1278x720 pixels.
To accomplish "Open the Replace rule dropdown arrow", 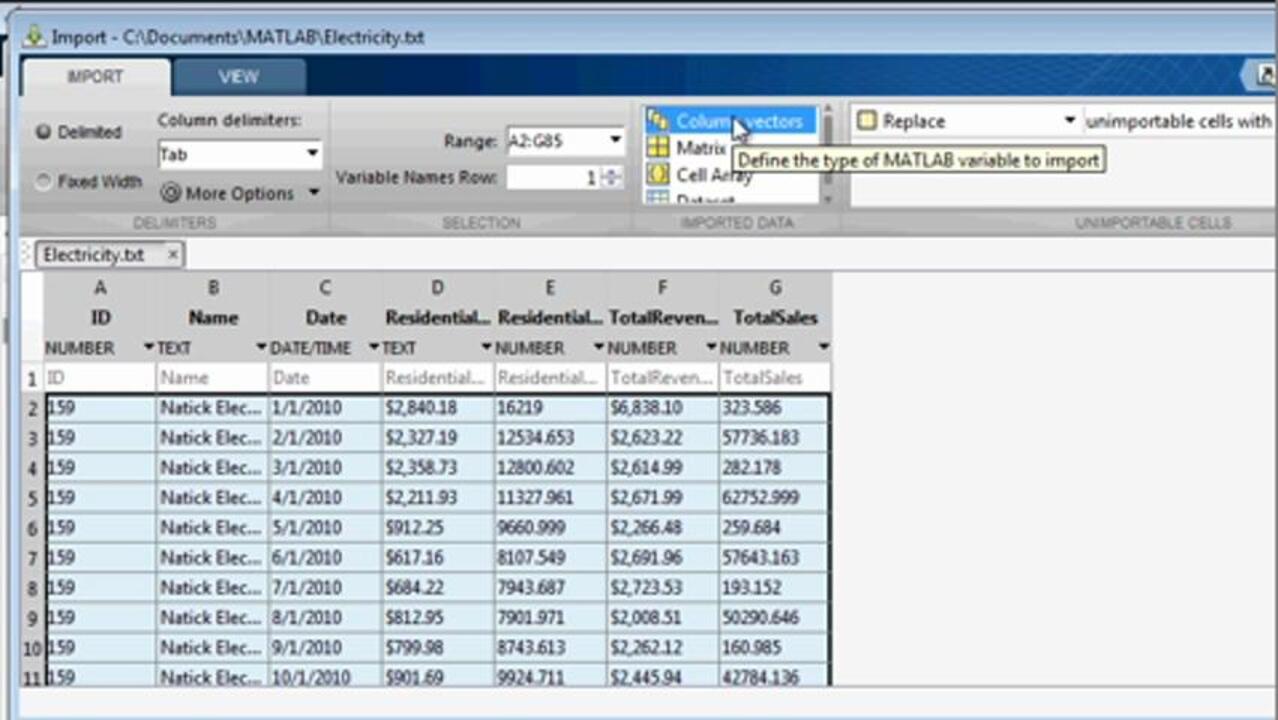I will pyautogui.click(x=1069, y=121).
